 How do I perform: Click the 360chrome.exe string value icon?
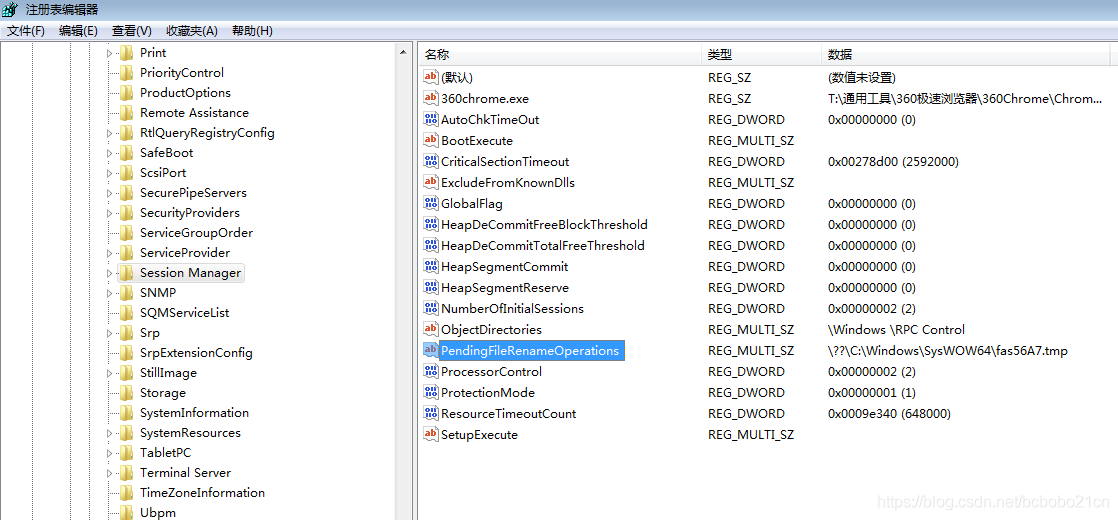click(431, 98)
